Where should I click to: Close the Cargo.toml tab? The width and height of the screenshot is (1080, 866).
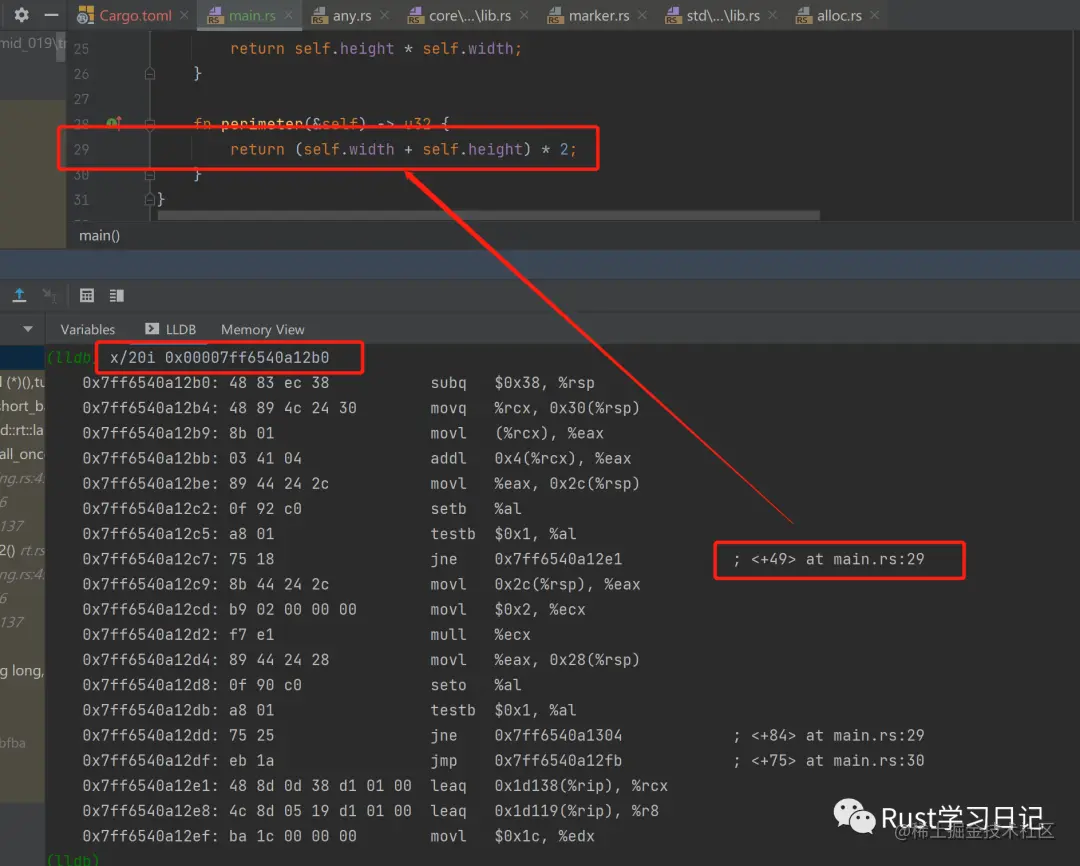(x=184, y=15)
